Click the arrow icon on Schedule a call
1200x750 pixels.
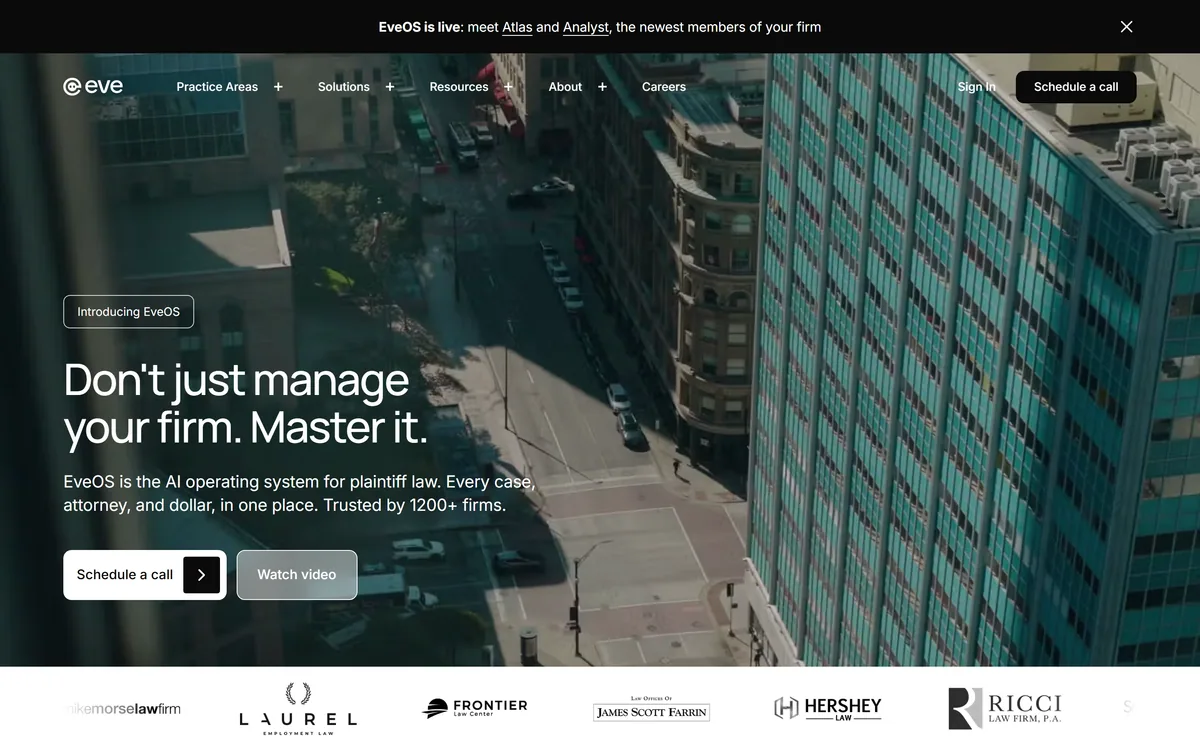[x=201, y=575]
